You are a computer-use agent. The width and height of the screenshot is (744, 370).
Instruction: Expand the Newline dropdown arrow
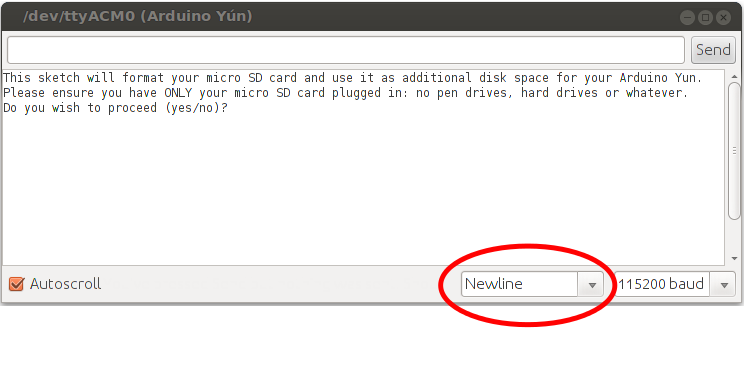pos(591,285)
